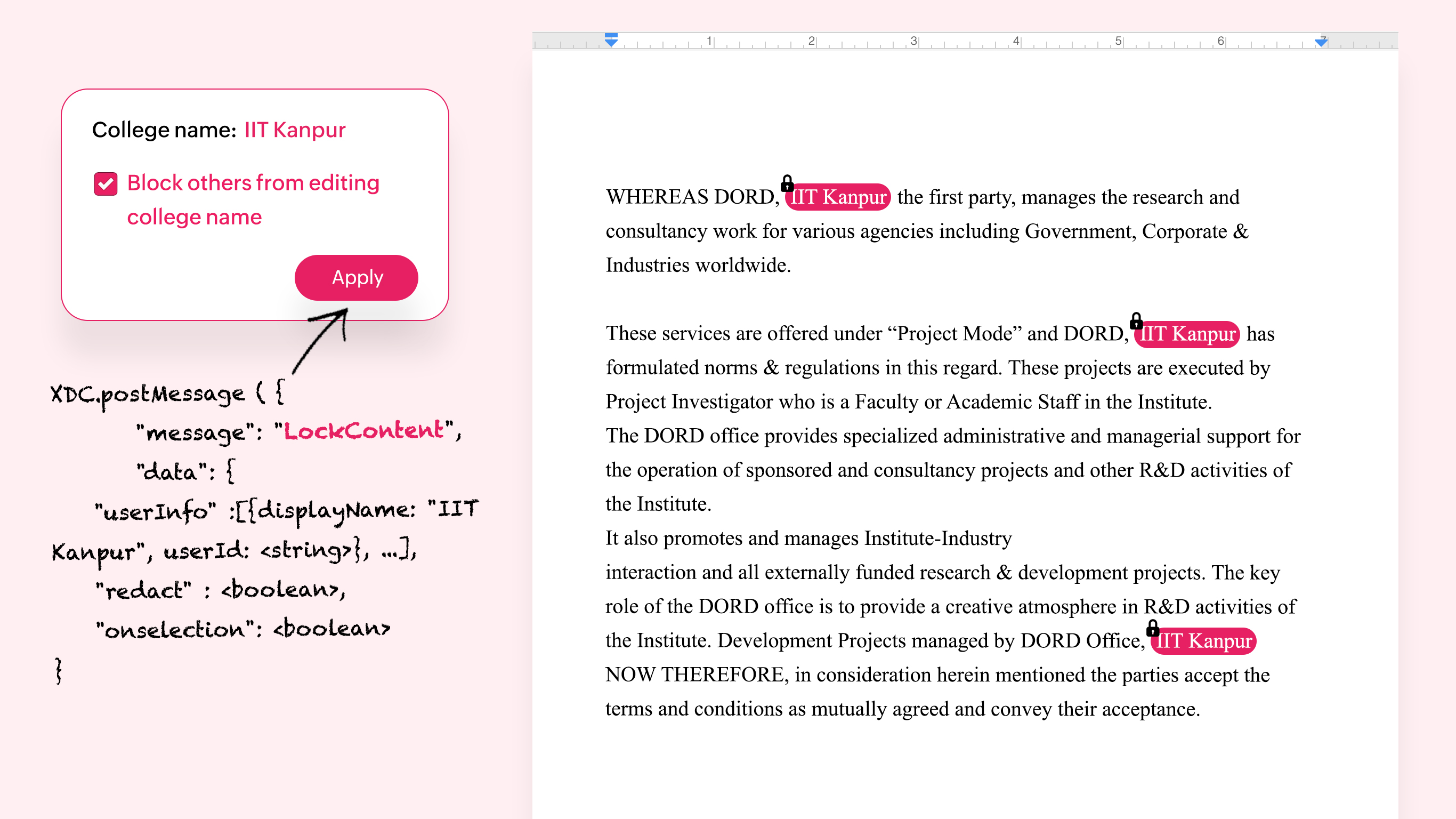Click the College name value IIT Kanpur
The width and height of the screenshot is (1456, 819).
295,130
